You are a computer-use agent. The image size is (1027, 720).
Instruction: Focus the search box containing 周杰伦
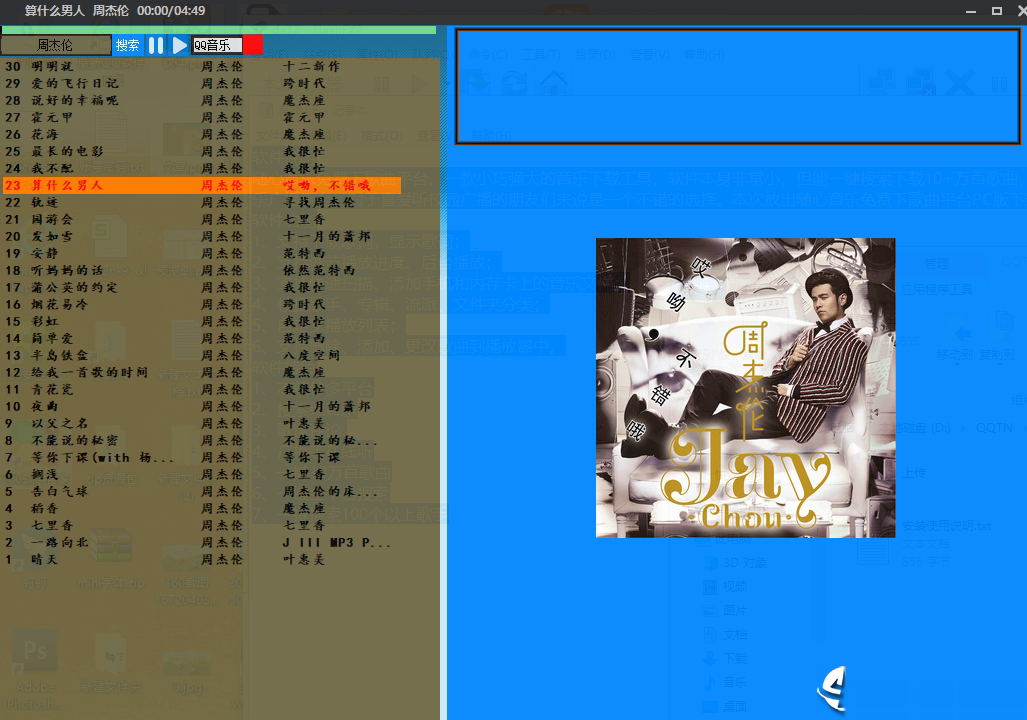coord(56,45)
